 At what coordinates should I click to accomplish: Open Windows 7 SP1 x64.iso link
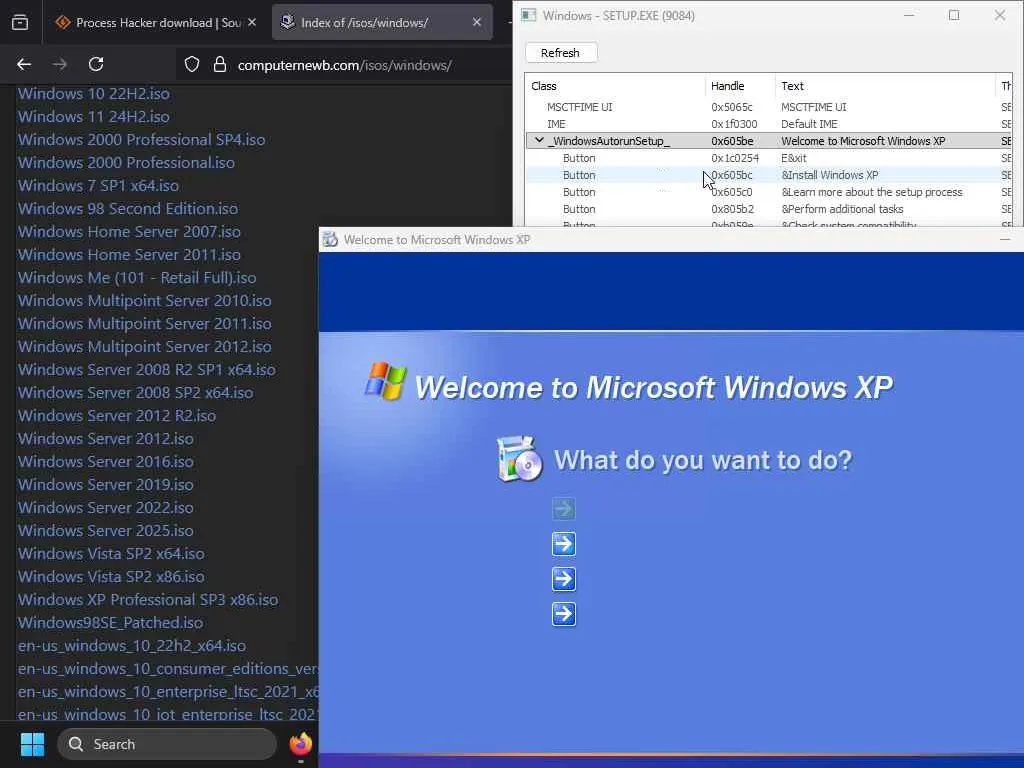[x=99, y=185]
